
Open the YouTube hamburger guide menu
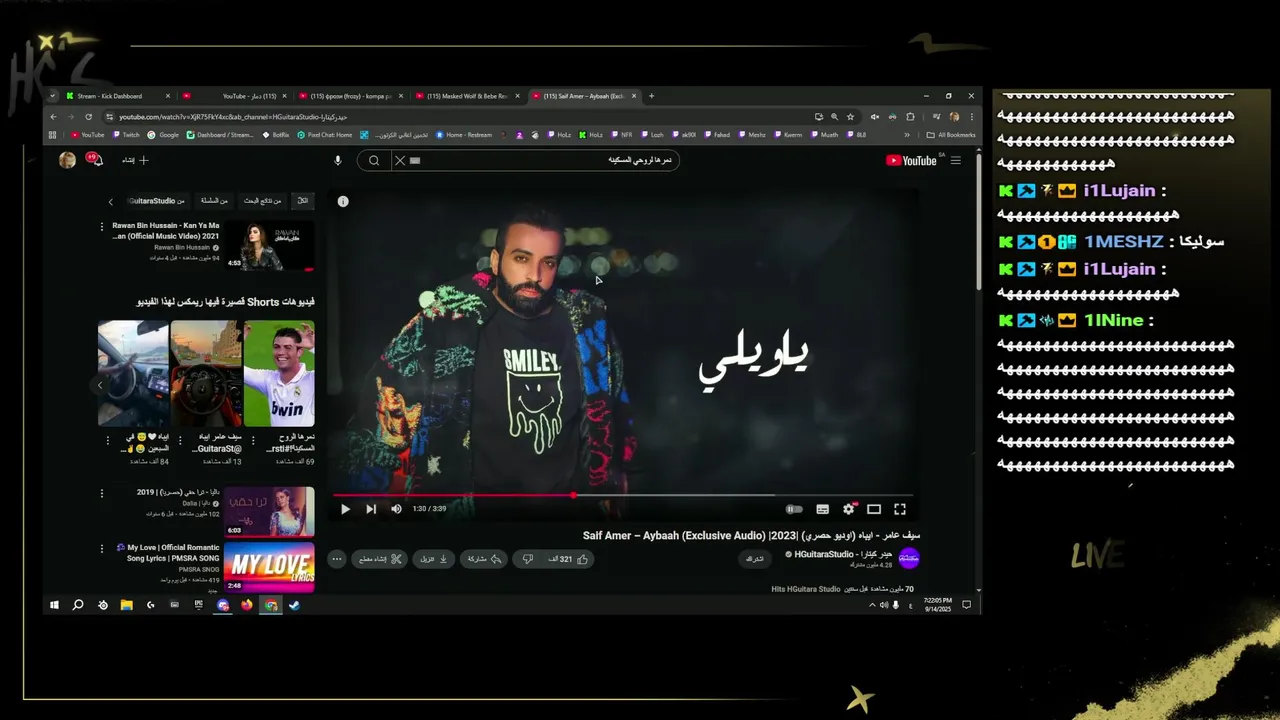point(956,160)
